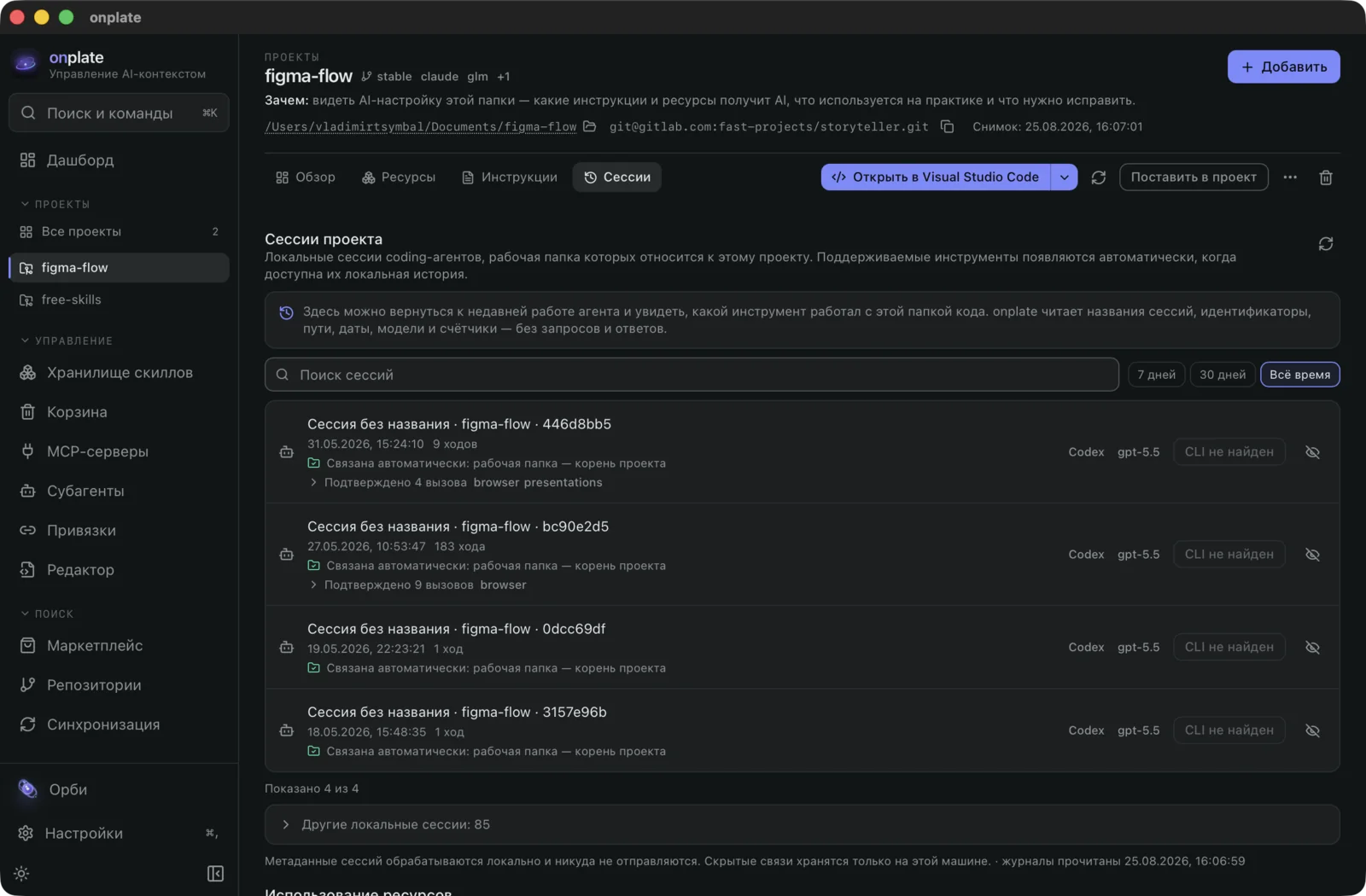1366x896 pixels.
Task: Click the Поиск сессий field
Action: [692, 375]
